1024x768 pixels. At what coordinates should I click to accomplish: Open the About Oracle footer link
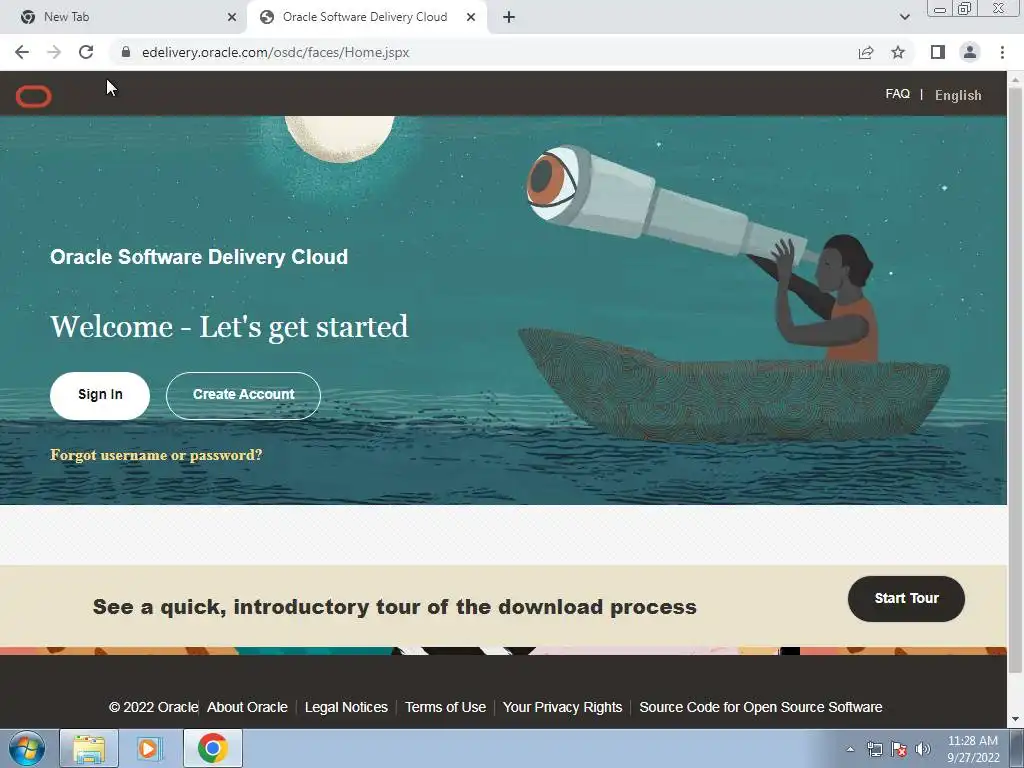point(248,707)
